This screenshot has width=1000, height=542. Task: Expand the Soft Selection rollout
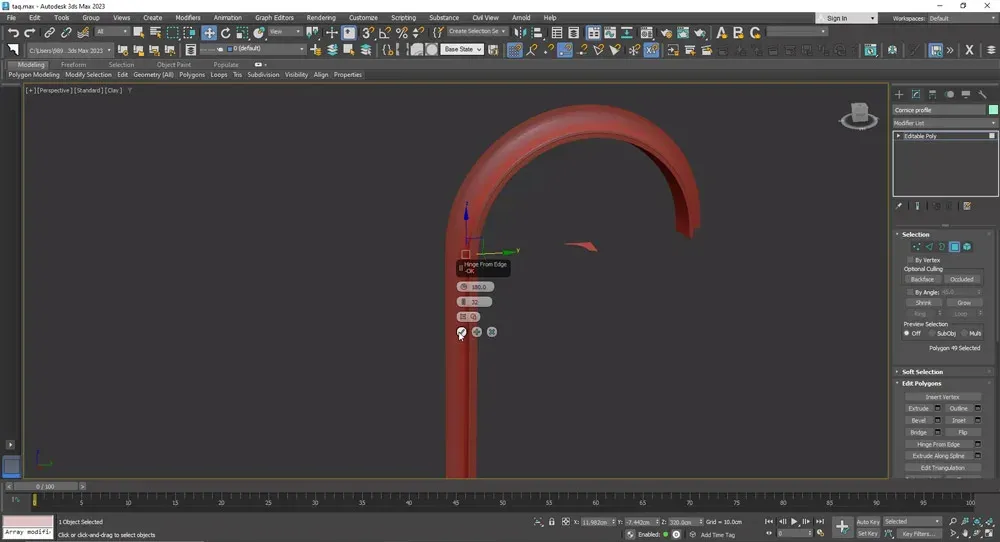coord(922,372)
